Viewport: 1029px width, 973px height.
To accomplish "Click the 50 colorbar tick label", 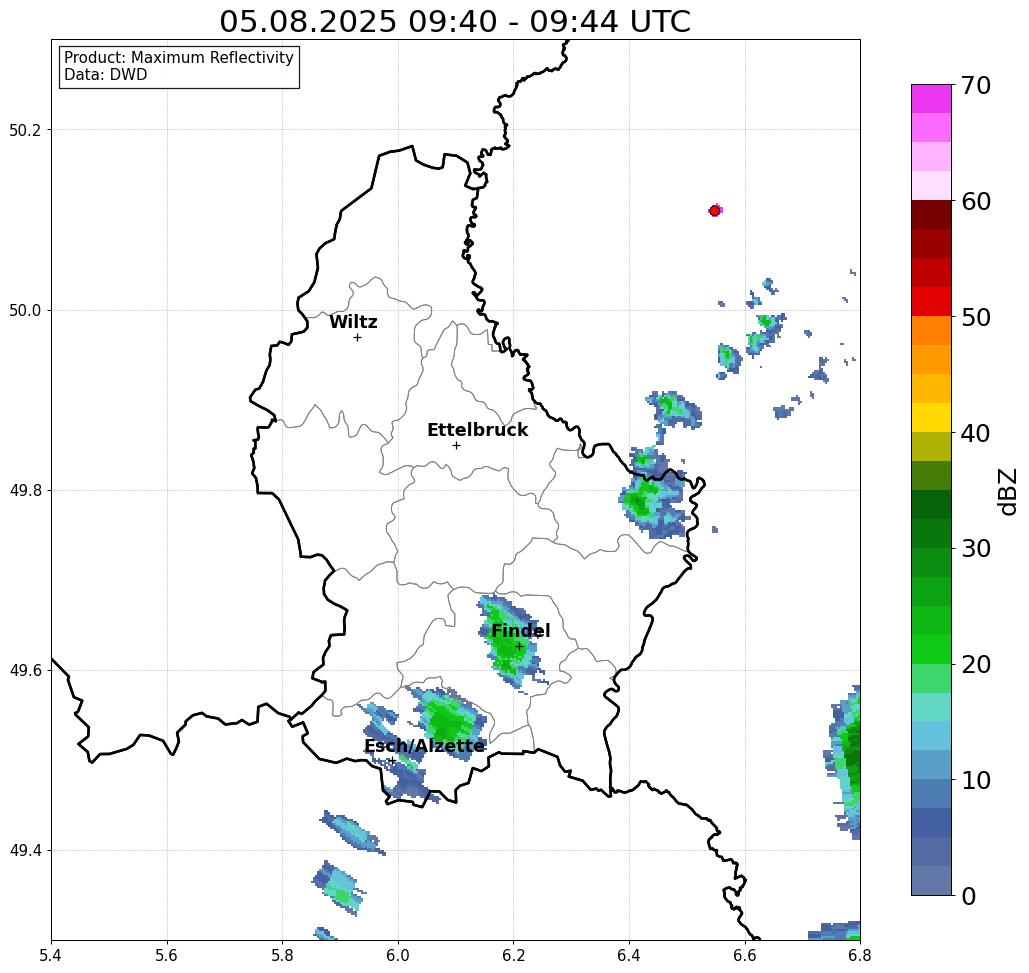I will (976, 317).
